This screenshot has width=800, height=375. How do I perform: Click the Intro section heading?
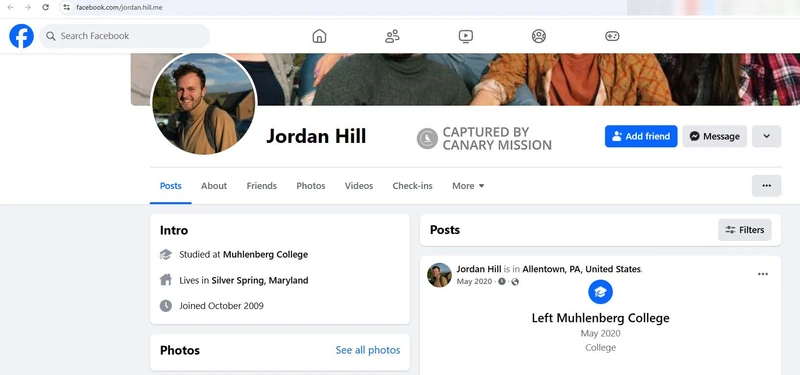click(x=174, y=230)
